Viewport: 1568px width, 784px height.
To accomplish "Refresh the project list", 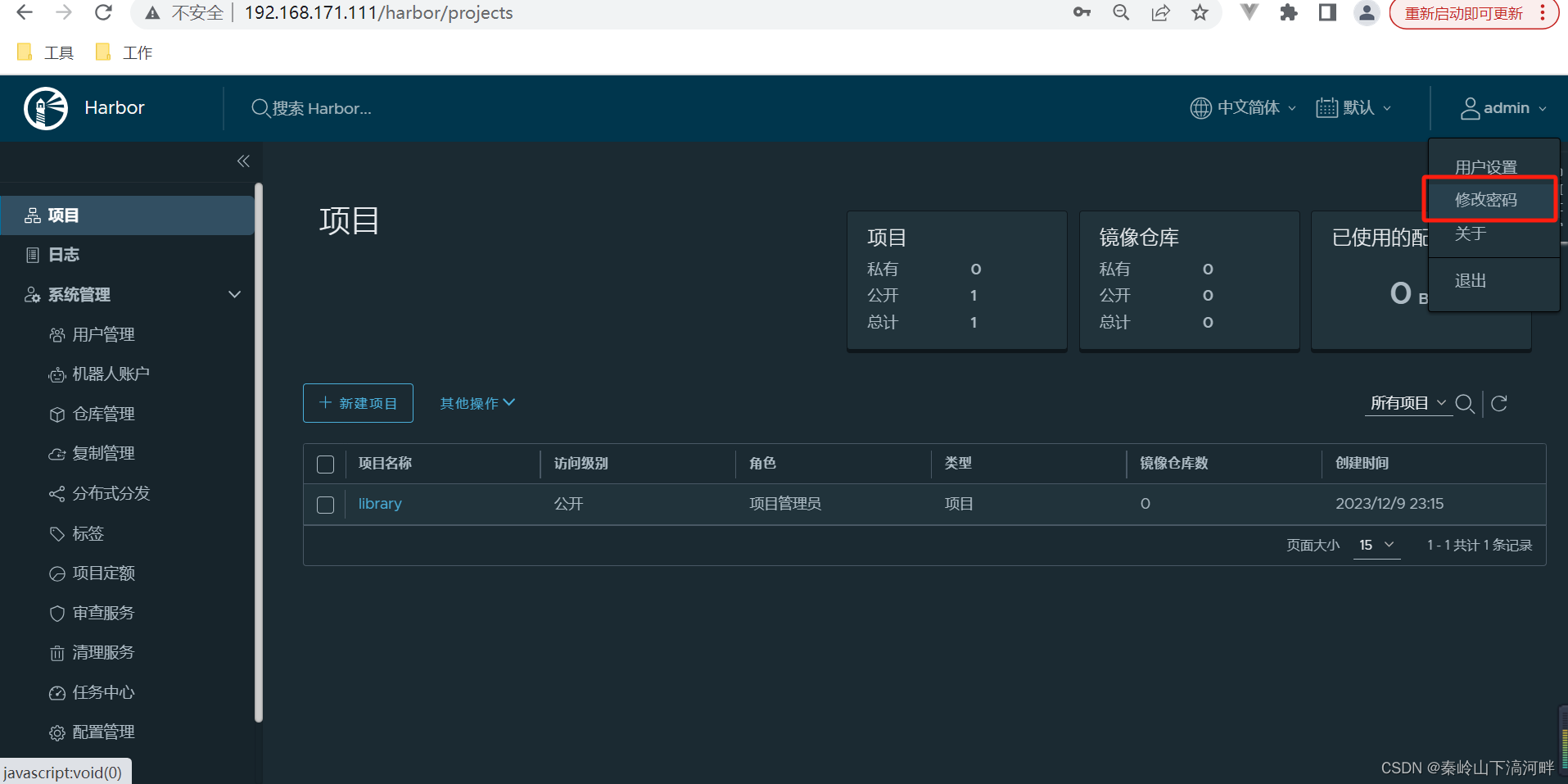I will tap(1501, 403).
